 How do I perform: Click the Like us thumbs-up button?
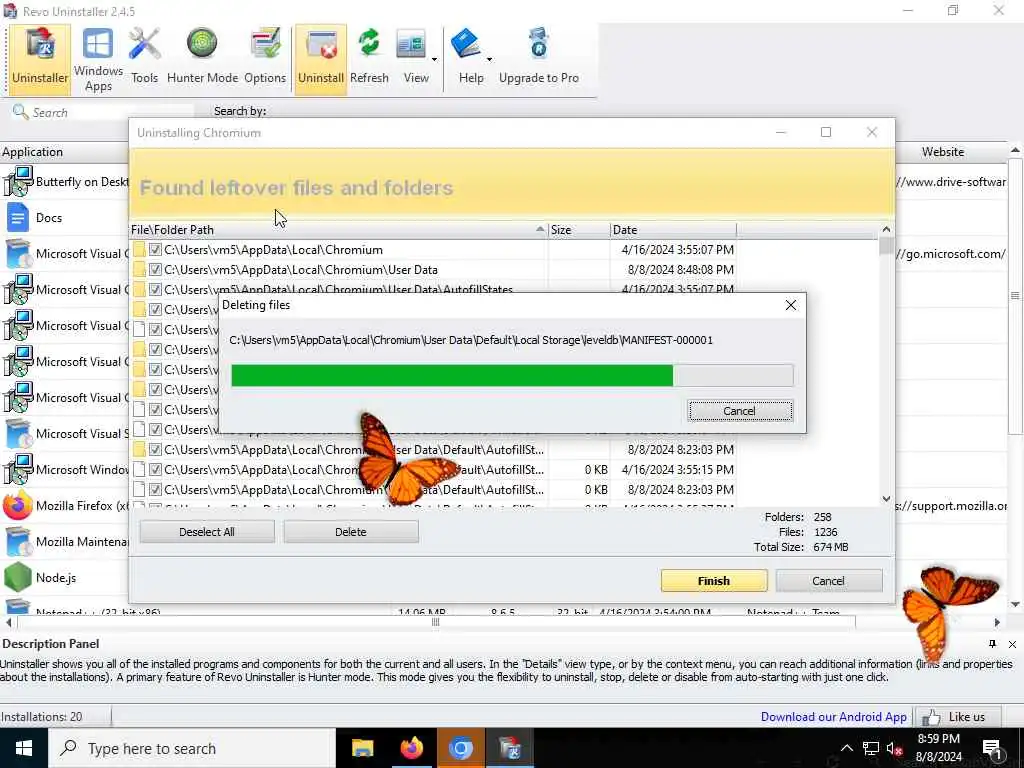coord(959,716)
